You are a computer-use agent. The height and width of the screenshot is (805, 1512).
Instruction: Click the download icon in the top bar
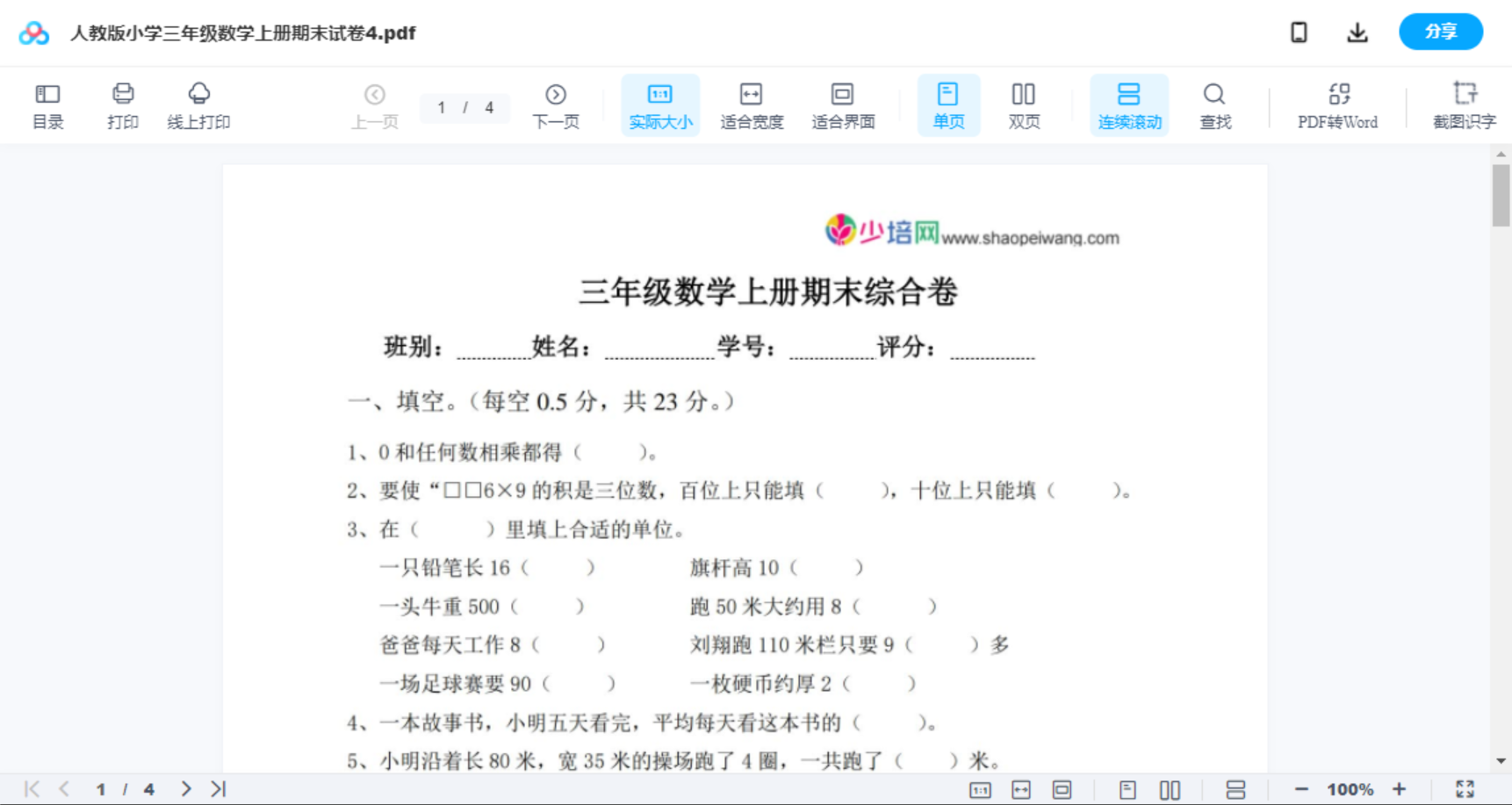(x=1357, y=32)
